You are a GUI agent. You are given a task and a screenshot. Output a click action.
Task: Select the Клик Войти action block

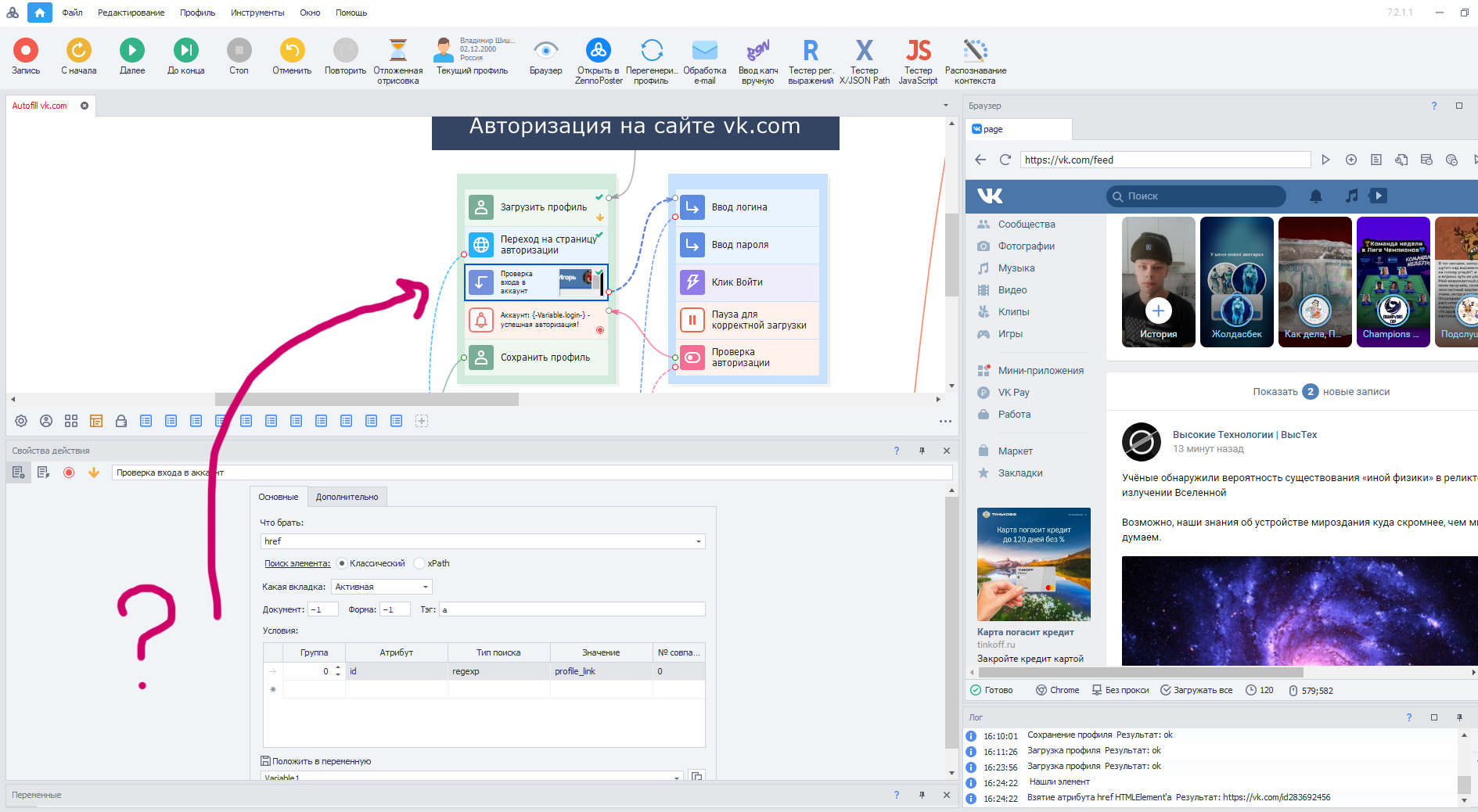(x=748, y=282)
